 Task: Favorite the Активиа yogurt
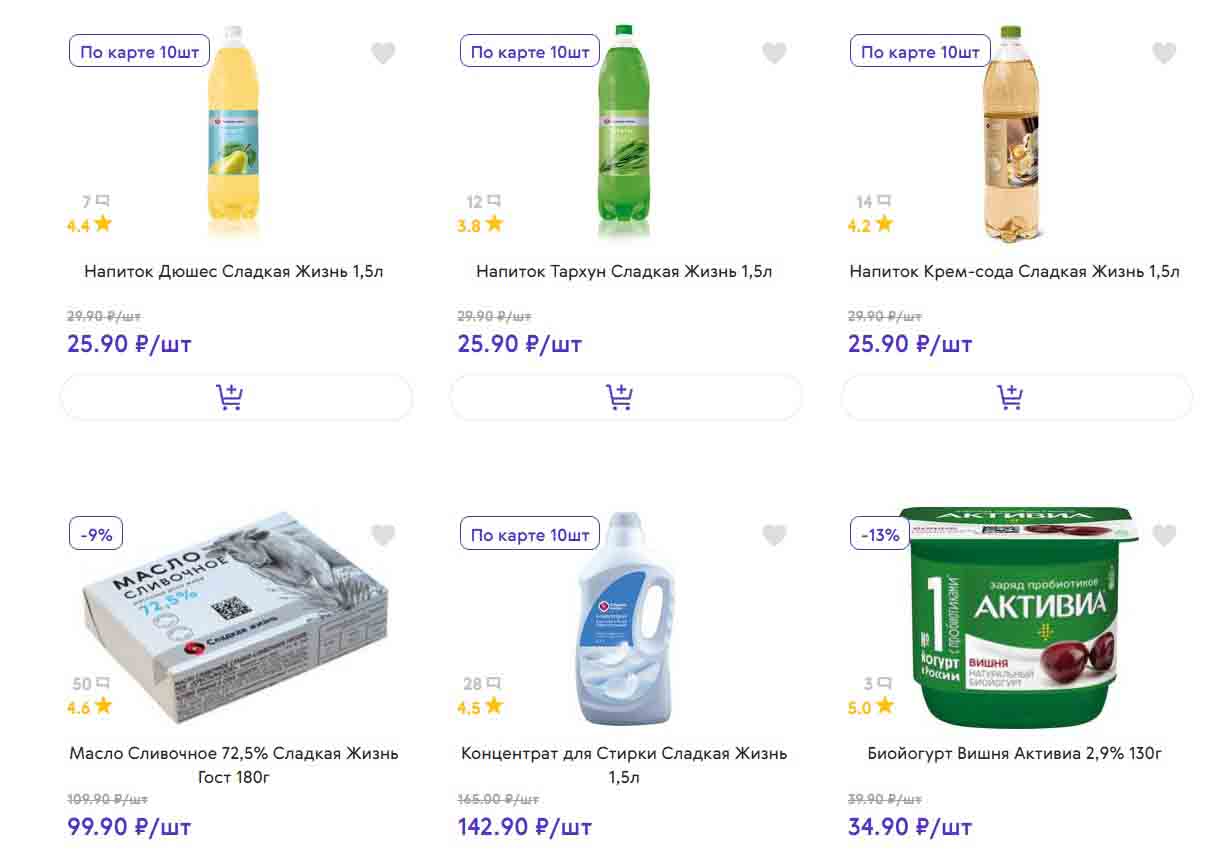click(x=1164, y=536)
